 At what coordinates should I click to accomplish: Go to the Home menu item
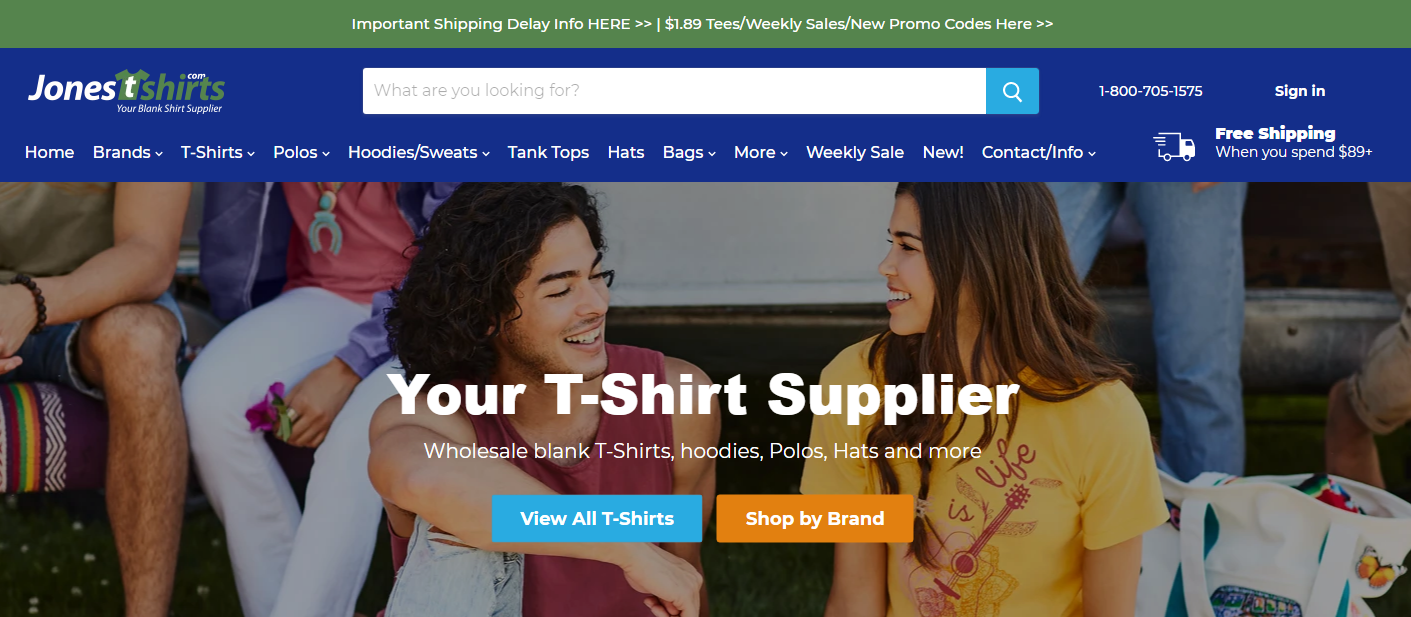point(49,152)
